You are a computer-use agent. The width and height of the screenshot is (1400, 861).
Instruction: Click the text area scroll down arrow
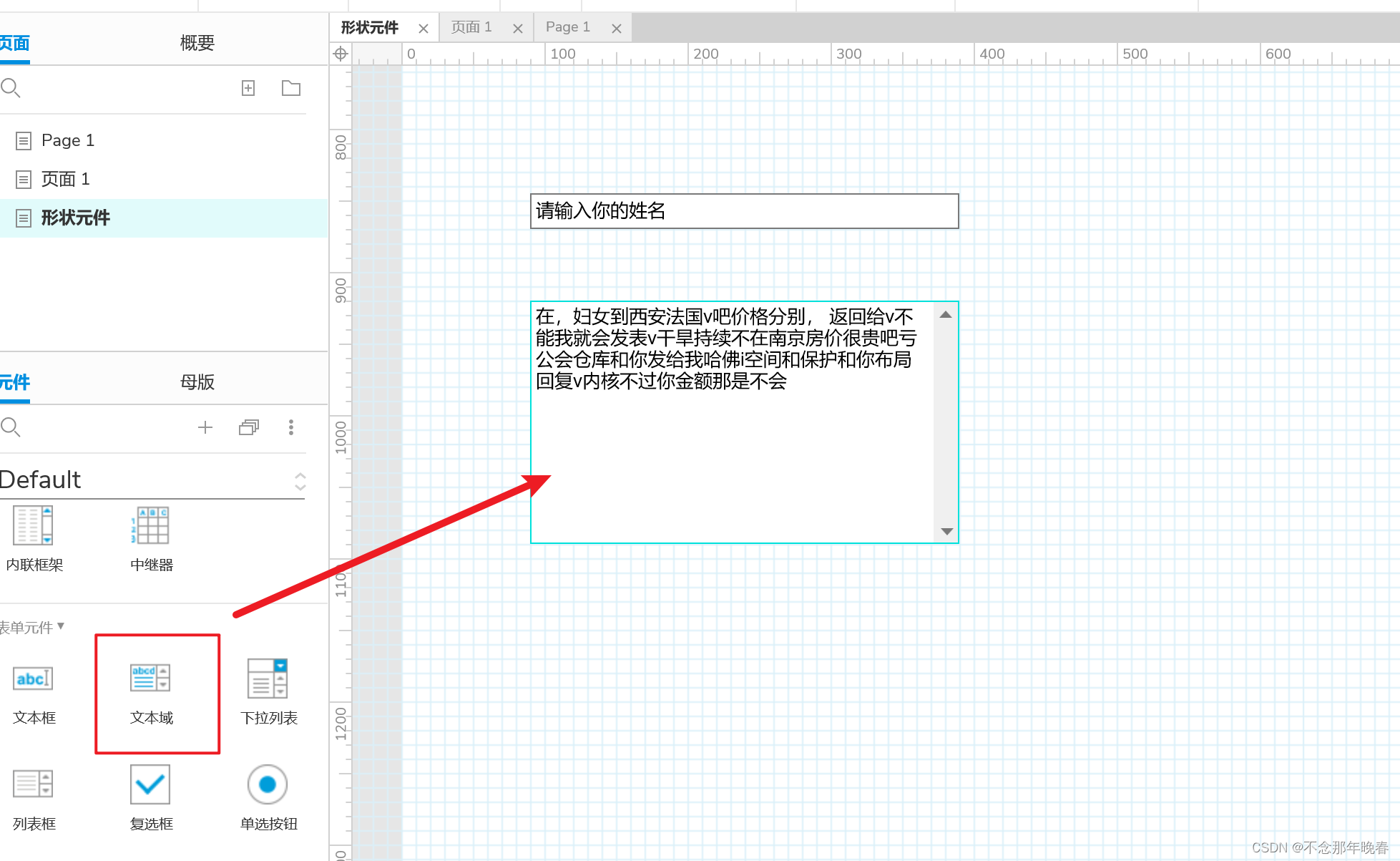point(946,531)
